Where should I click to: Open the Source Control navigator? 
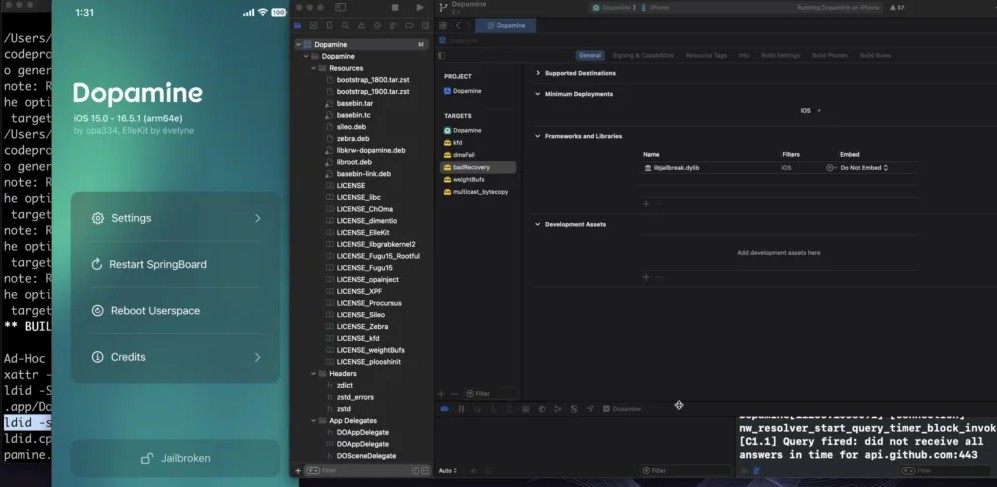313,26
